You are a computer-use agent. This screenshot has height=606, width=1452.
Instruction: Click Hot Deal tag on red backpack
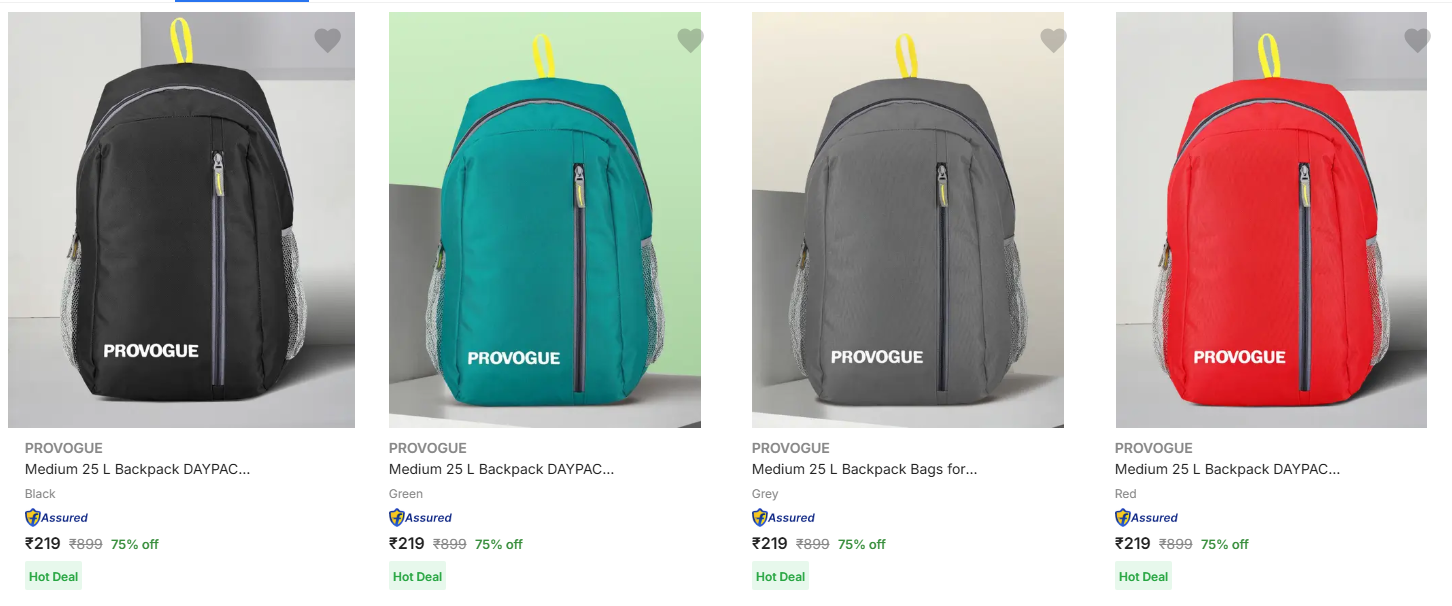[1143, 576]
